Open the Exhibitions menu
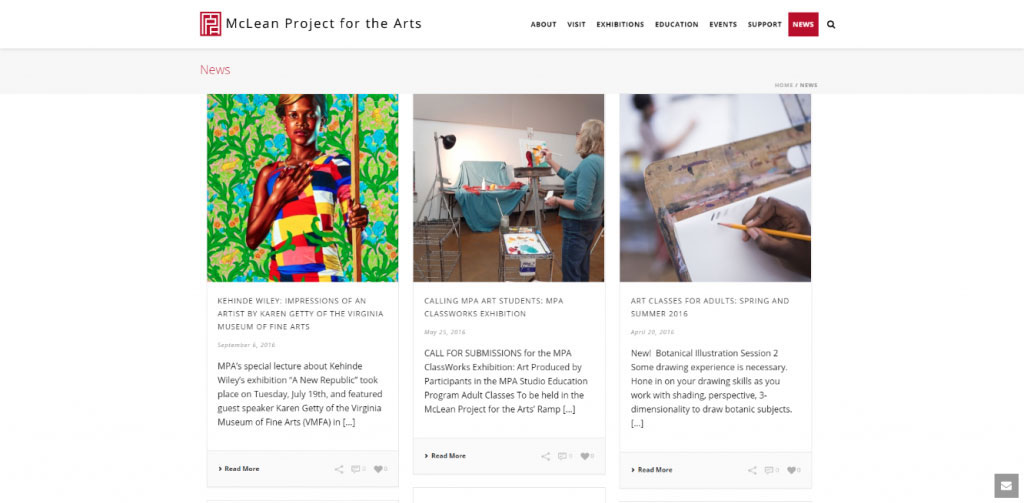Screen dimensions: 1024x503 coord(620,24)
